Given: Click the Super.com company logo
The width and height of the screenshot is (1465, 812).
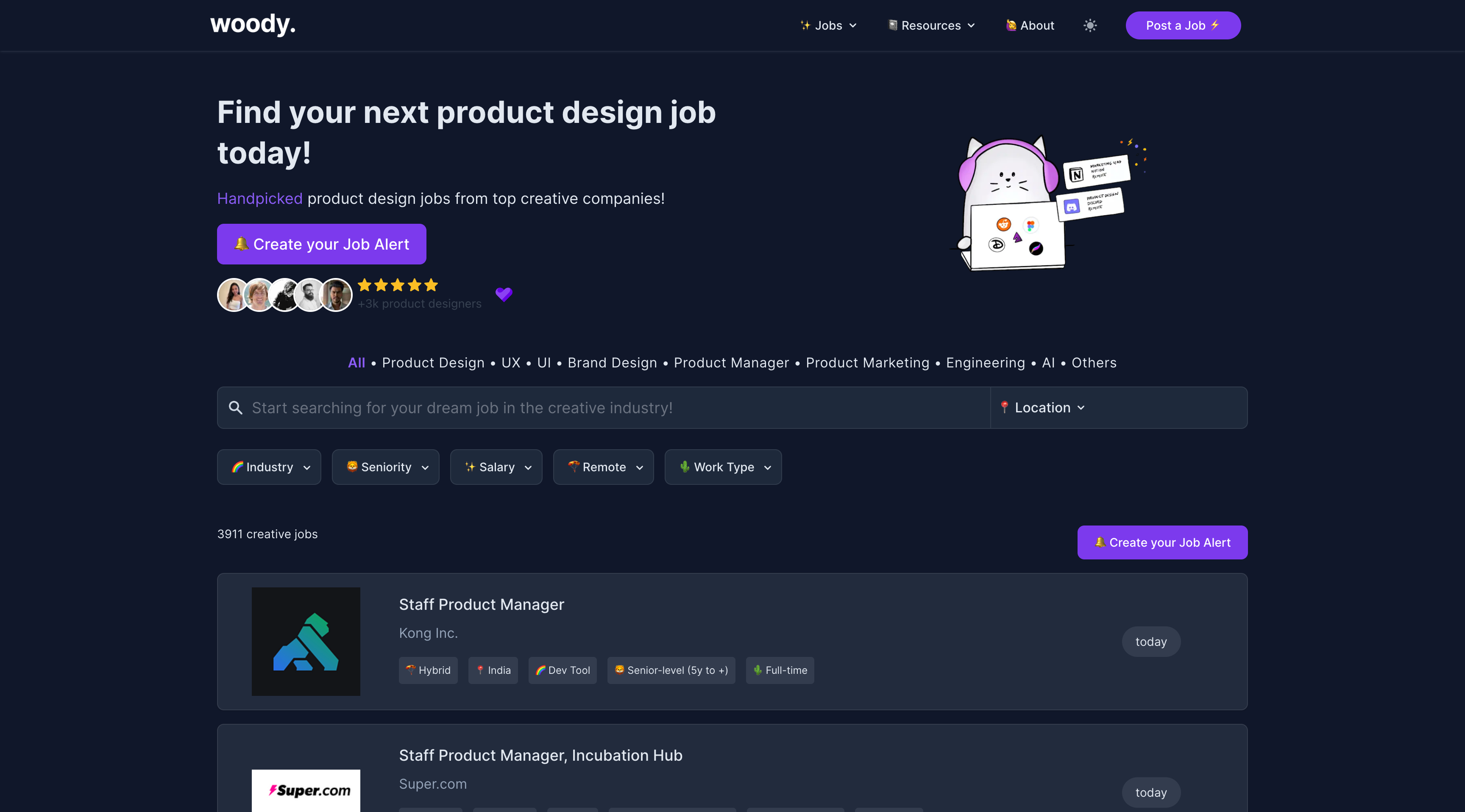Looking at the screenshot, I should 306,790.
